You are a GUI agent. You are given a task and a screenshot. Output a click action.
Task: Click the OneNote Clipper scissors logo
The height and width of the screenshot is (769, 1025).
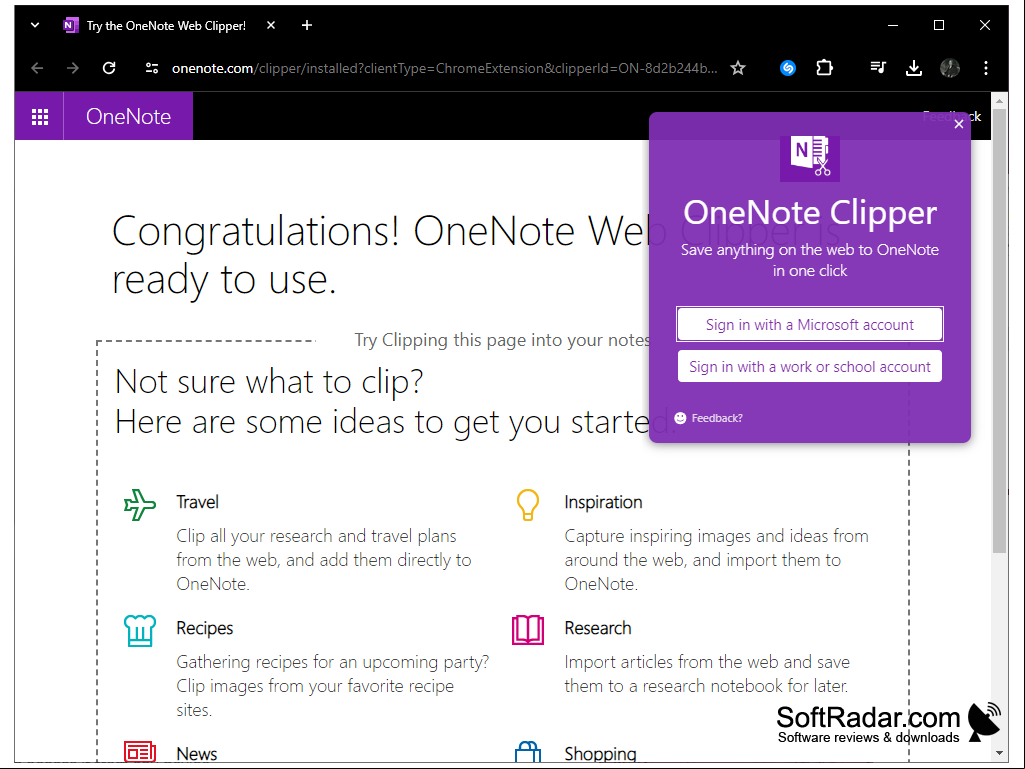[810, 158]
